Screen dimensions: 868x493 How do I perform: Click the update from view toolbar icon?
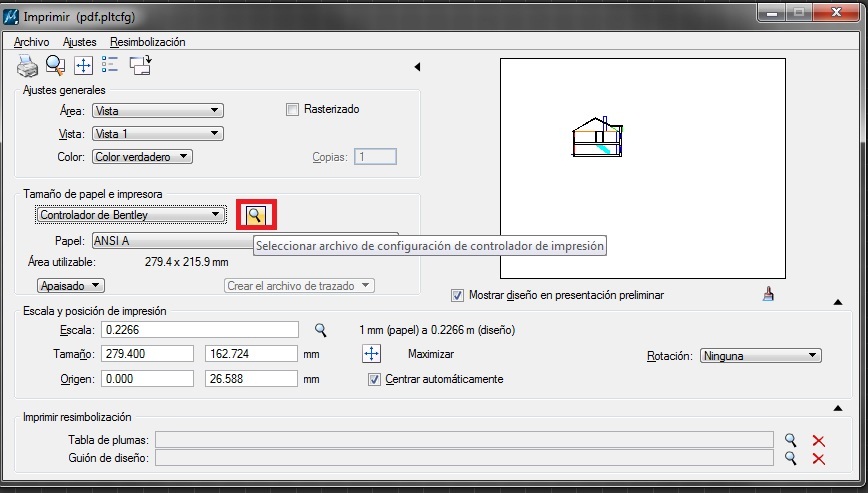140,65
